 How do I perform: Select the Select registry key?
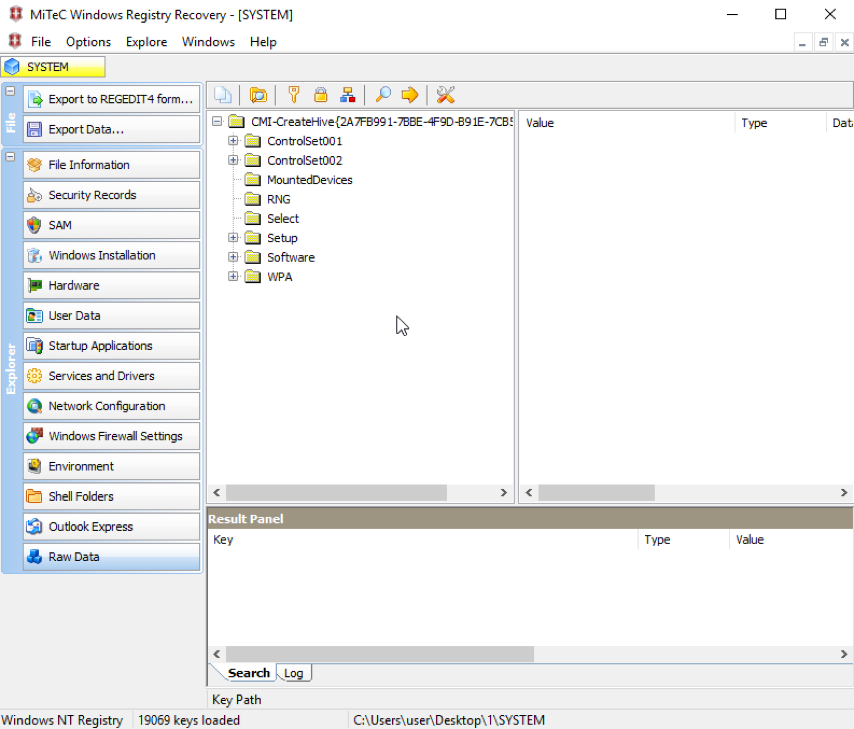[x=283, y=218]
